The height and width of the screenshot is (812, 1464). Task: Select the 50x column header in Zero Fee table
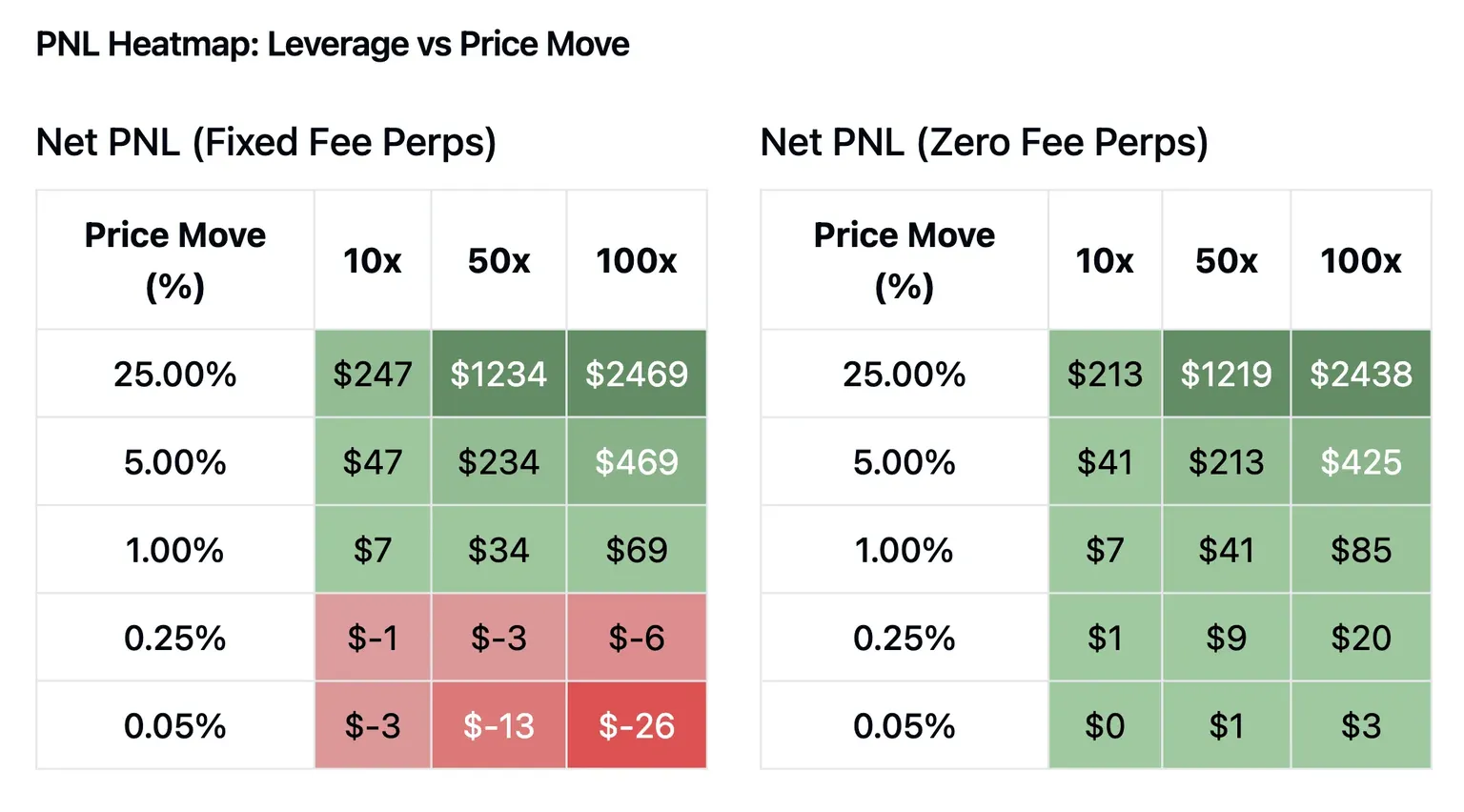tap(1227, 260)
